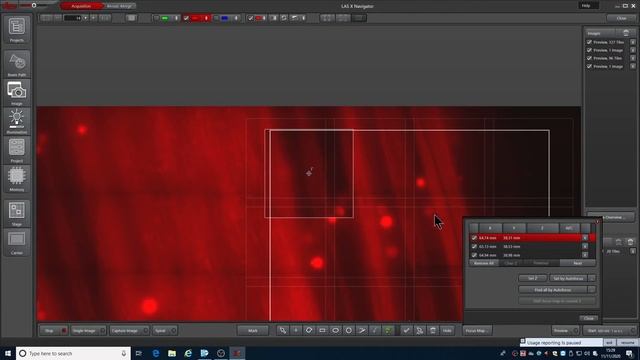The height and width of the screenshot is (360, 640).
Task: Toggle the green channel checkbox
Action: tap(157, 18)
